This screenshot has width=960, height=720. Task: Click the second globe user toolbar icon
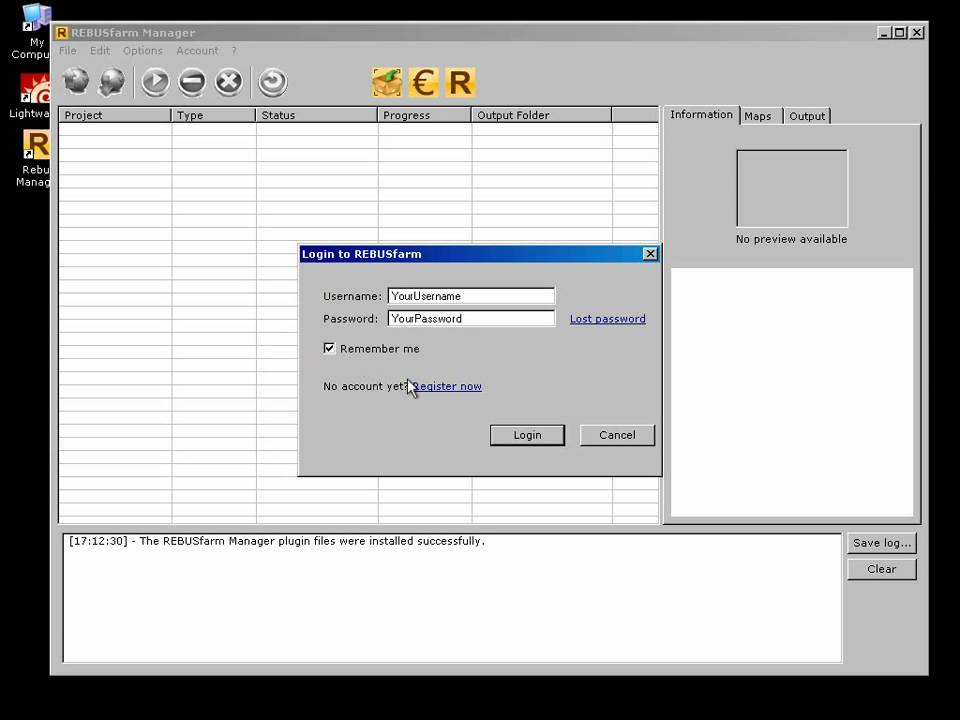(x=112, y=81)
